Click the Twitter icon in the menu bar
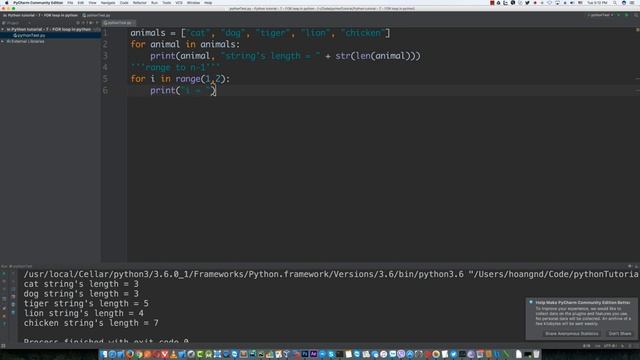The height and width of the screenshot is (360, 640). coord(527,3)
